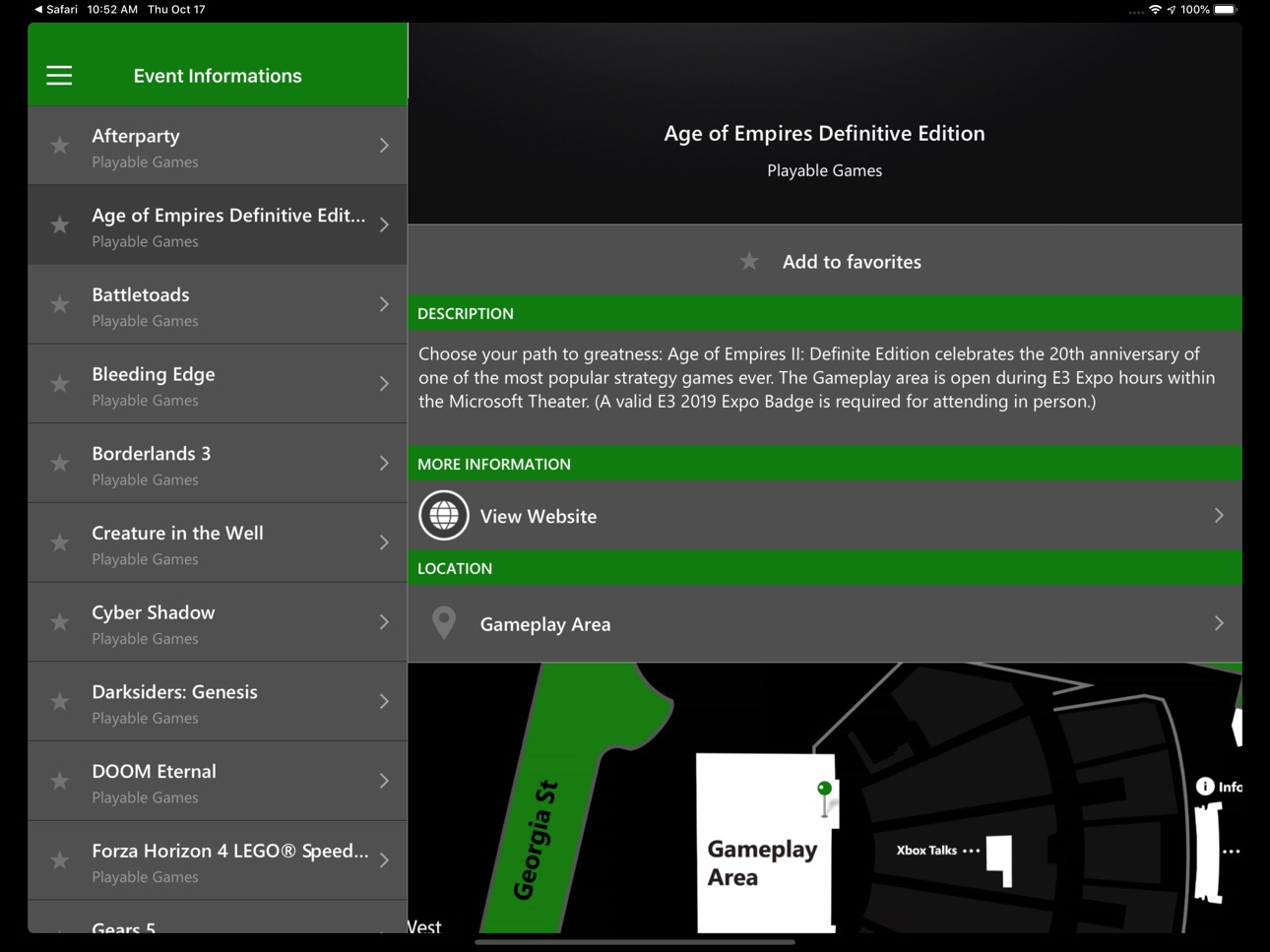Click star beside DOOM Eternal
Image resolution: width=1270 pixels, height=952 pixels.
click(60, 782)
